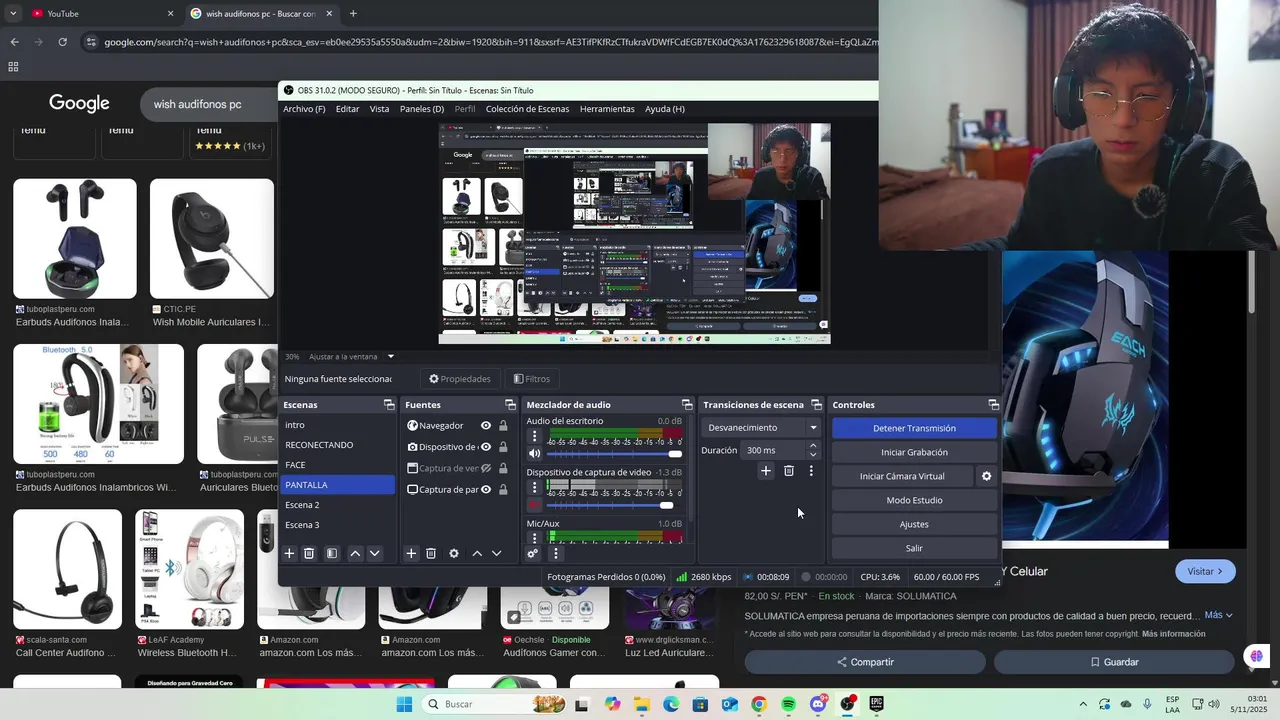Viewport: 1280px width, 720px height.
Task: Open Colección de Escenas menu
Action: 527,109
